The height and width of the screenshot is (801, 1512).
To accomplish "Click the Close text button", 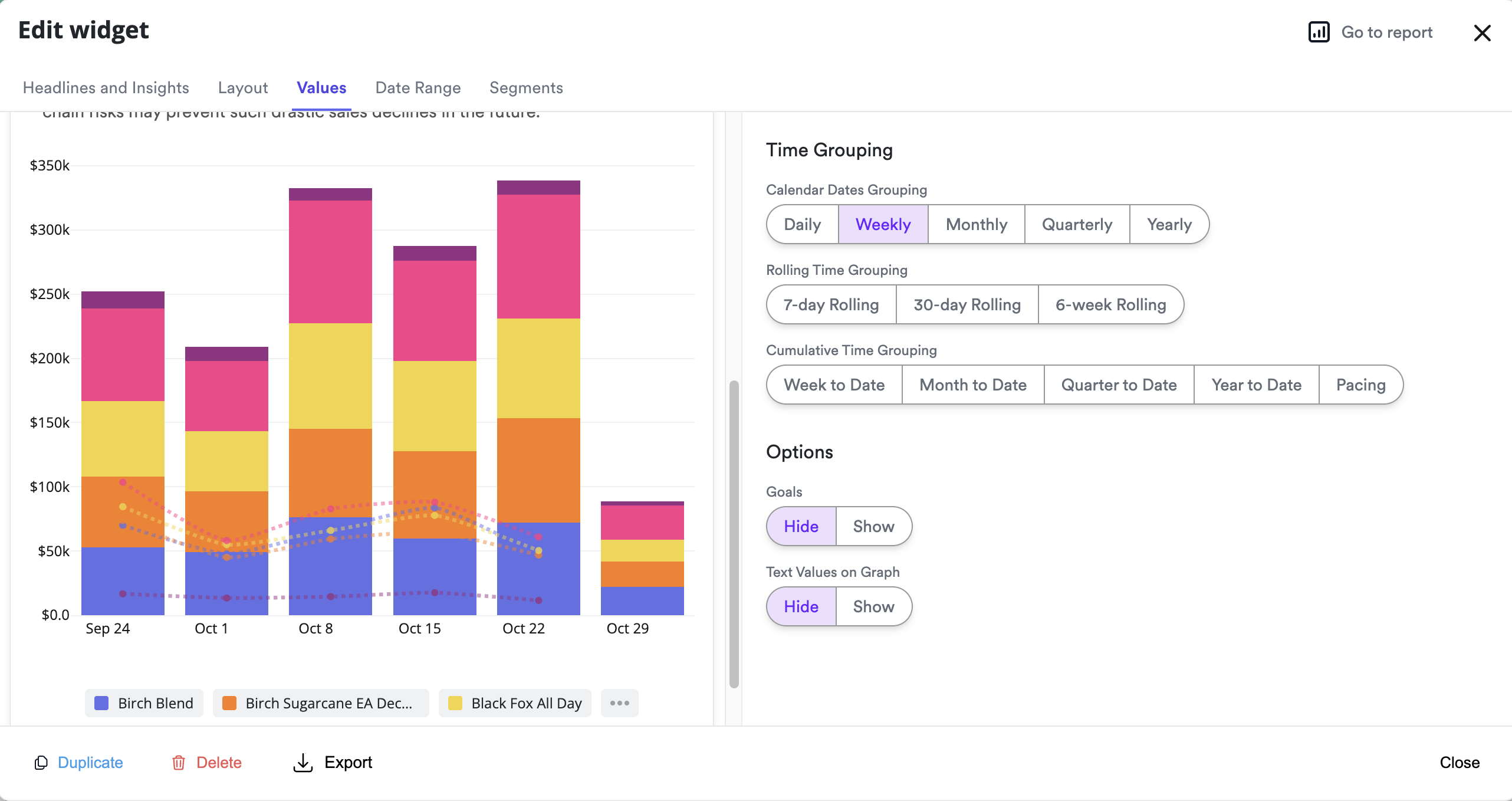I will (1460, 763).
